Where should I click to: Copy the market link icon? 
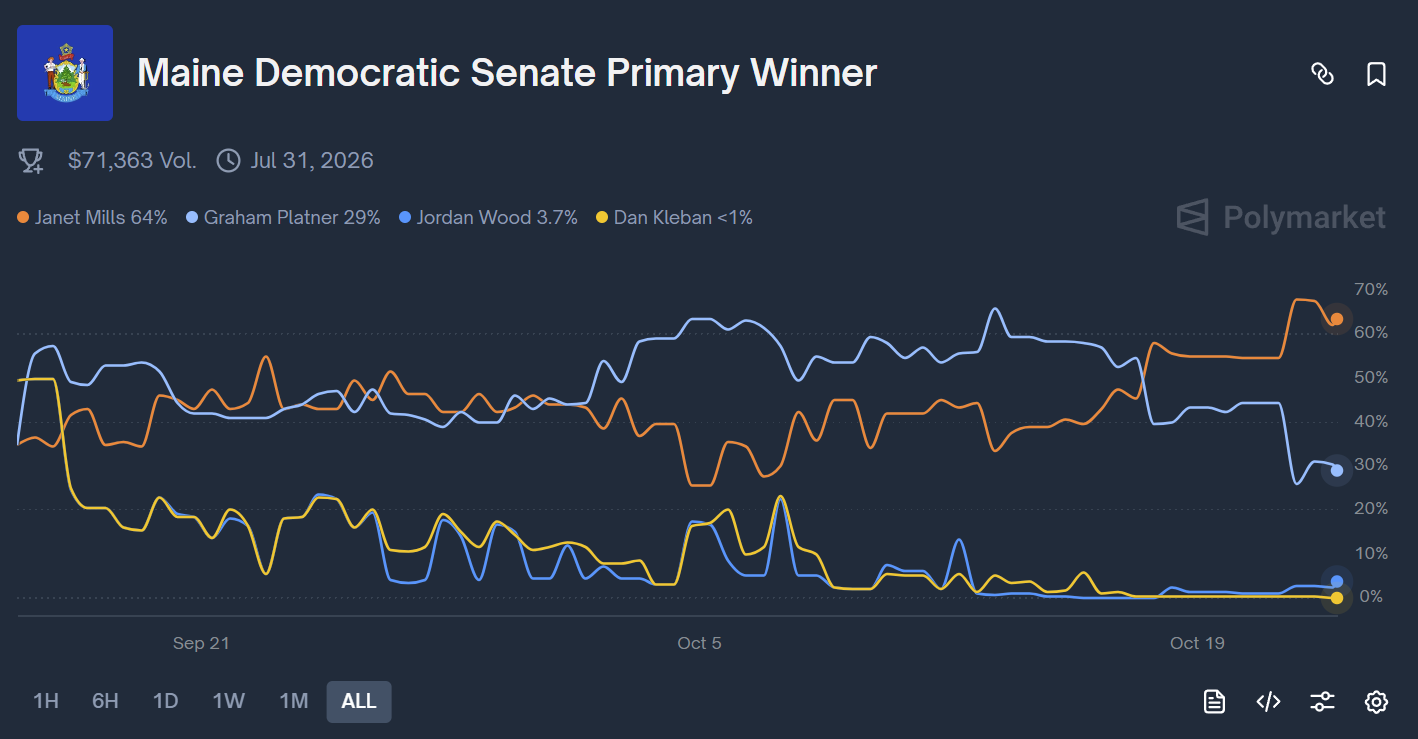(1322, 74)
